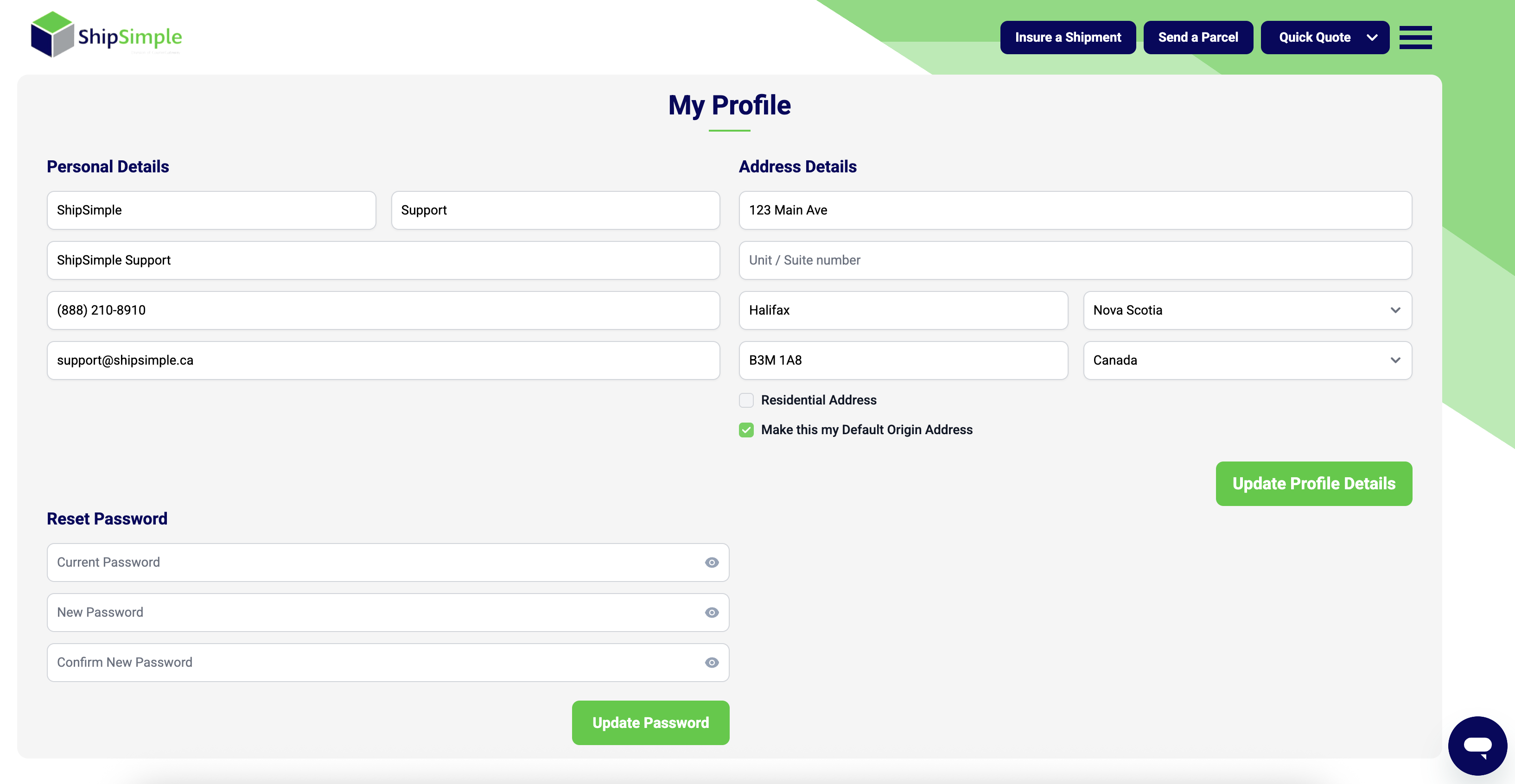Click the ShipSimple cube logo
The height and width of the screenshot is (784, 1515).
(52, 35)
